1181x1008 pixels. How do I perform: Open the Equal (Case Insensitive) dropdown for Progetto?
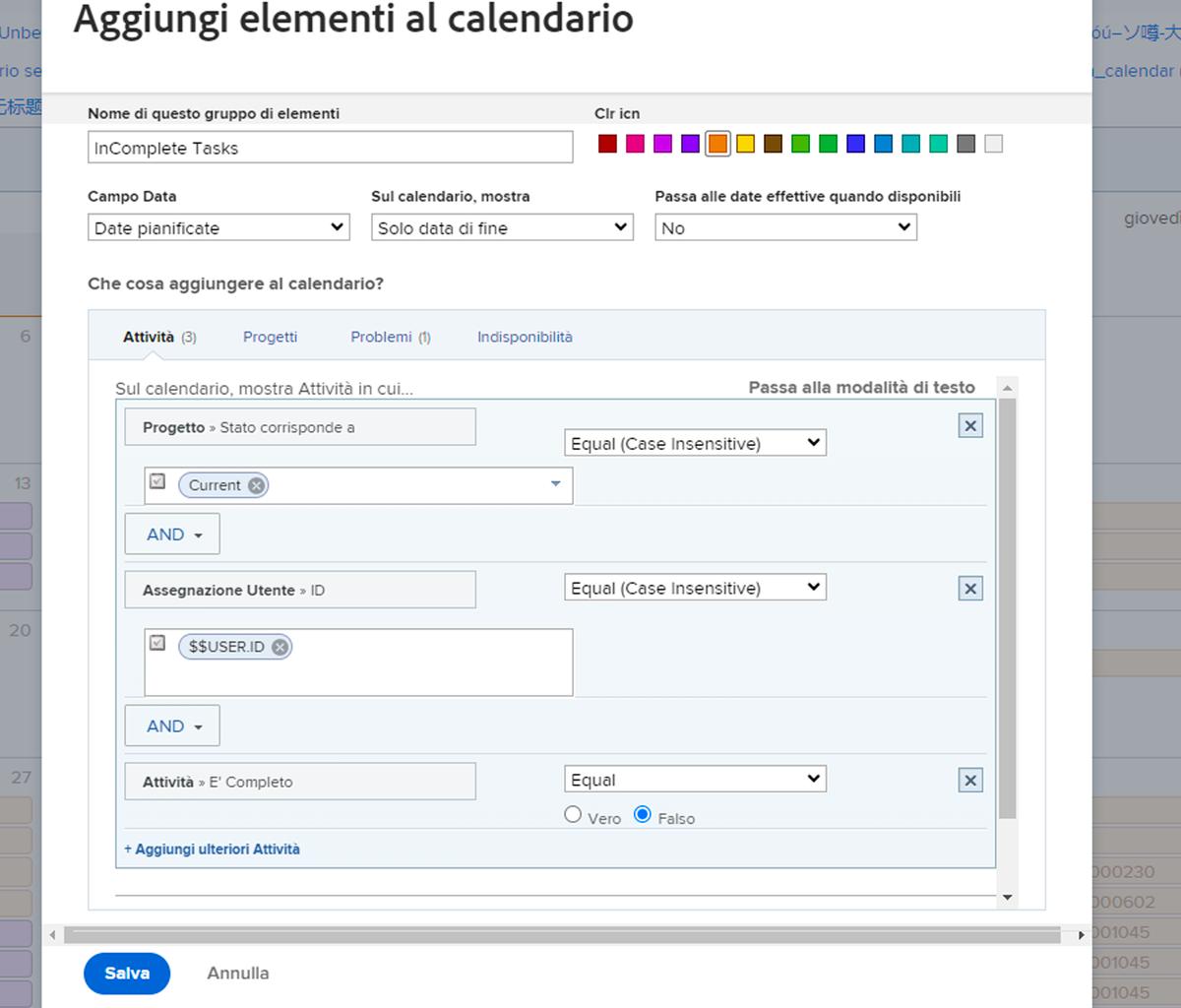coord(695,443)
